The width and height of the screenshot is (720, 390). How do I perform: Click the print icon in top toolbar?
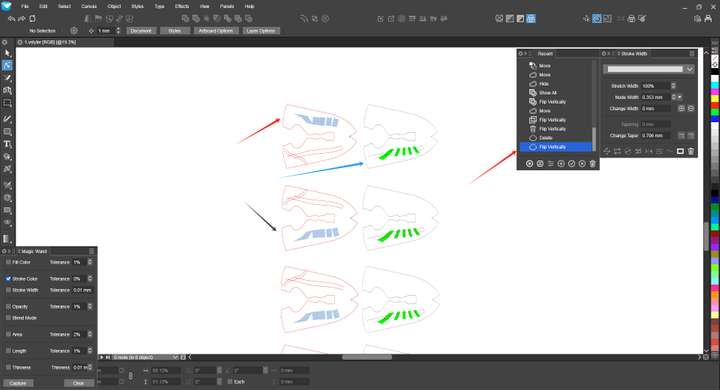(631, 19)
